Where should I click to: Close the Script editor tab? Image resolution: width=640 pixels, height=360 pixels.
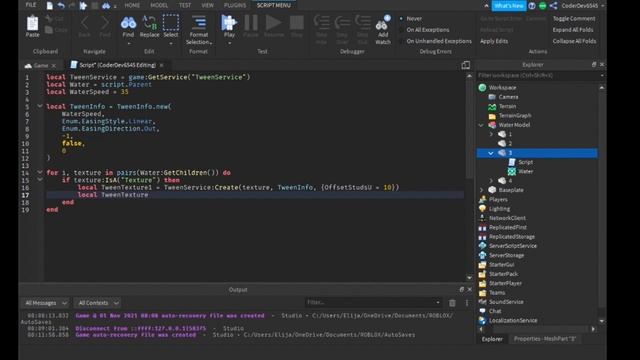[162, 65]
